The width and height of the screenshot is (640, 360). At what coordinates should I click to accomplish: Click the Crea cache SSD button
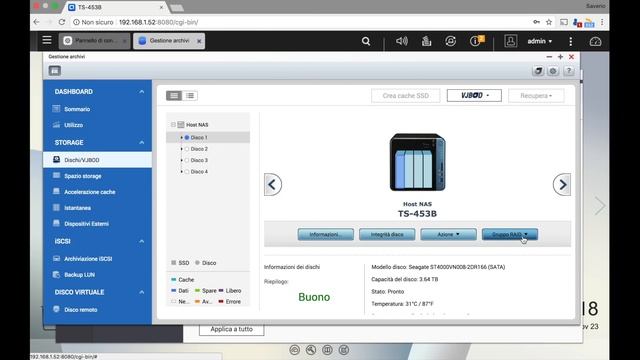pyautogui.click(x=405, y=96)
